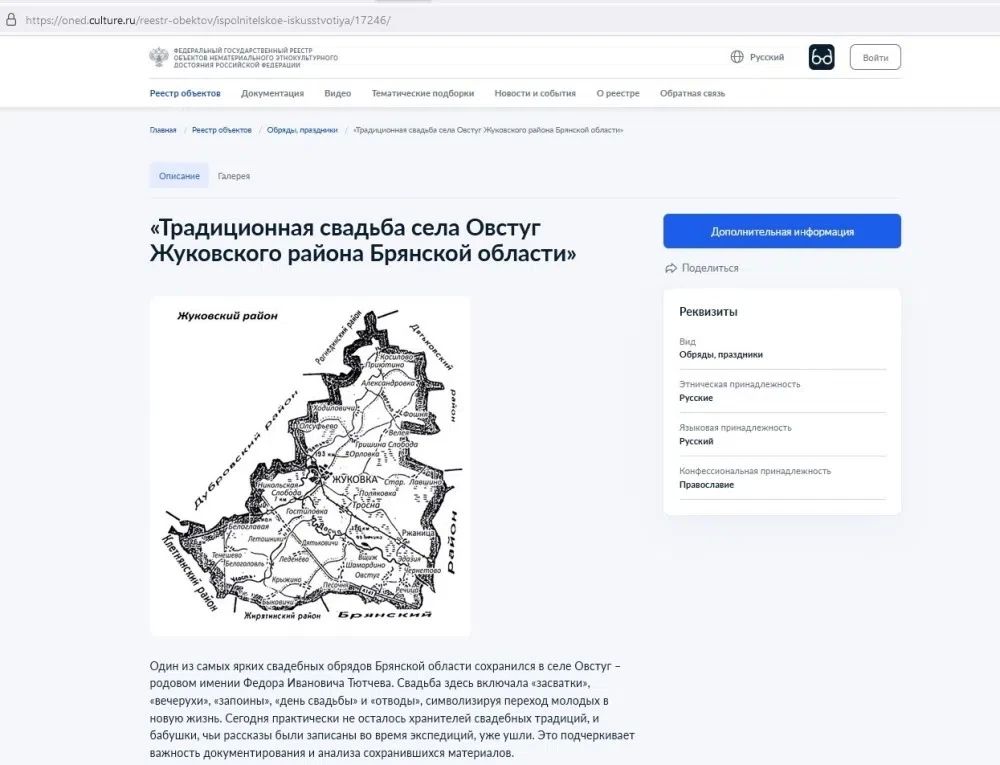Click the current-page breadcrumb Традиционная свадьба text
This screenshot has width=1000, height=765.
[x=488, y=130]
